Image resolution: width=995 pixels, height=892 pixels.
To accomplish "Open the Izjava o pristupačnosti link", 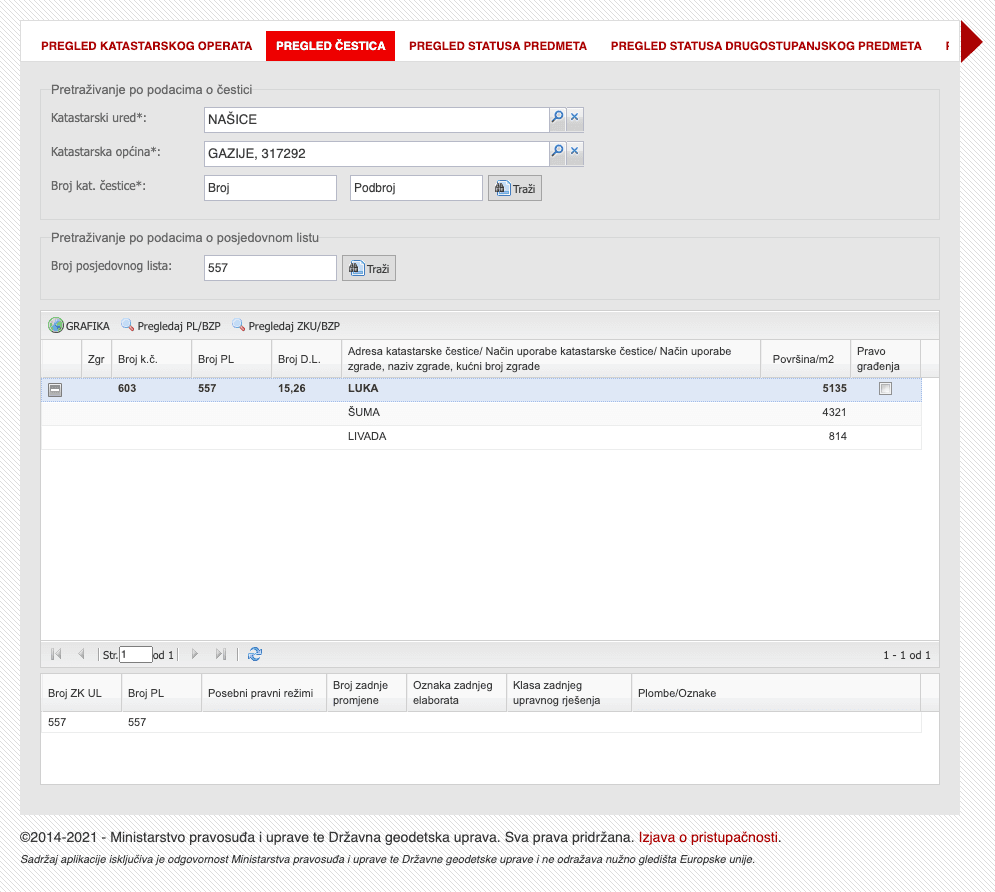I will (x=709, y=837).
